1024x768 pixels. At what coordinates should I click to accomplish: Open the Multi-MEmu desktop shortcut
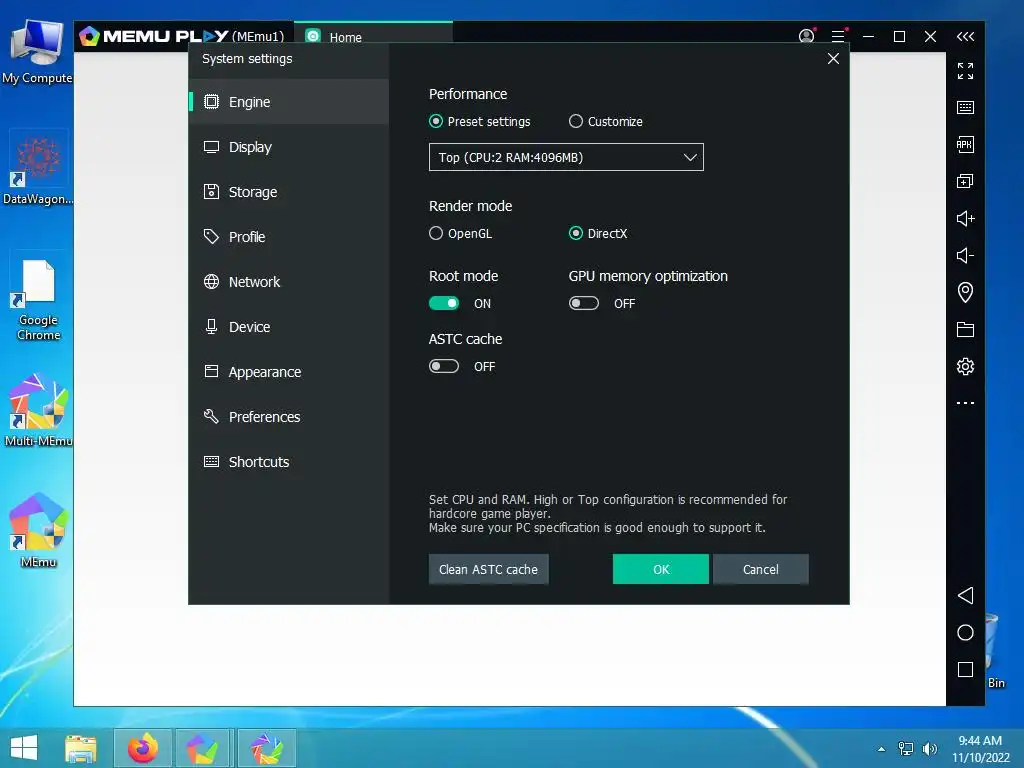click(38, 410)
